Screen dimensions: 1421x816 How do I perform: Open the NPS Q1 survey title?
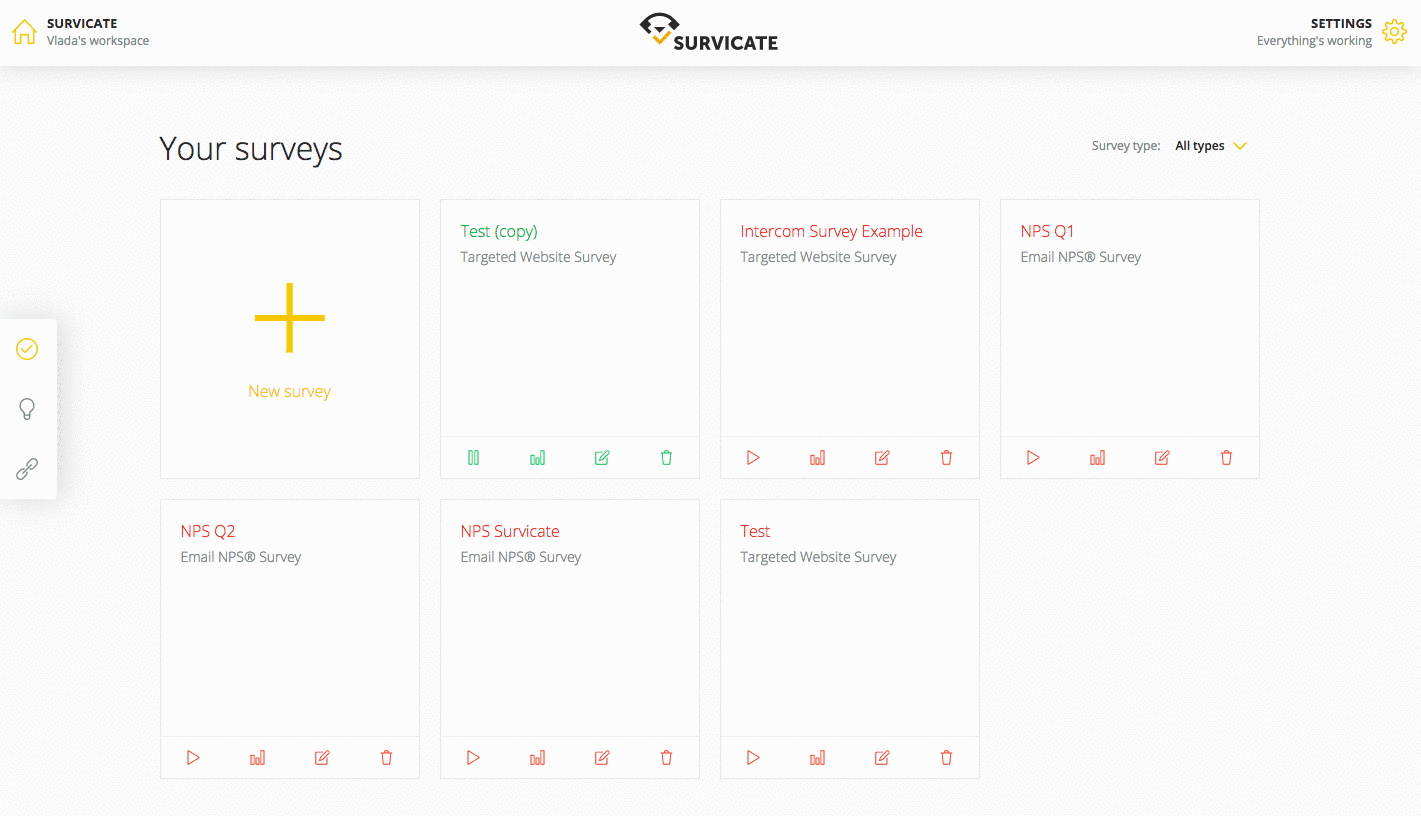coord(1047,231)
